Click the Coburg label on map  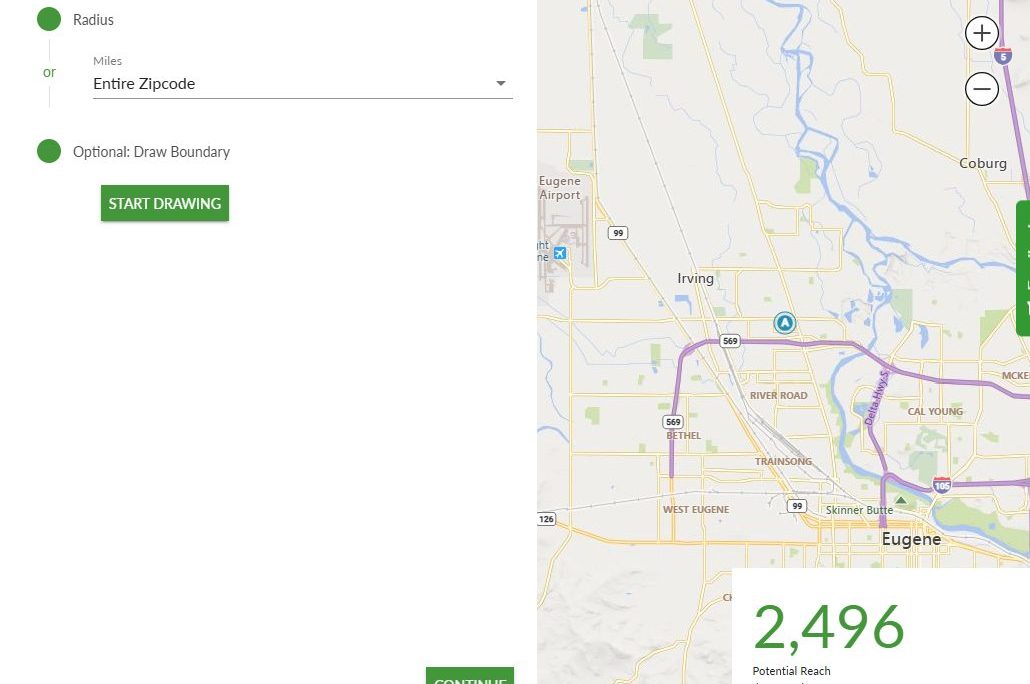pos(983,164)
